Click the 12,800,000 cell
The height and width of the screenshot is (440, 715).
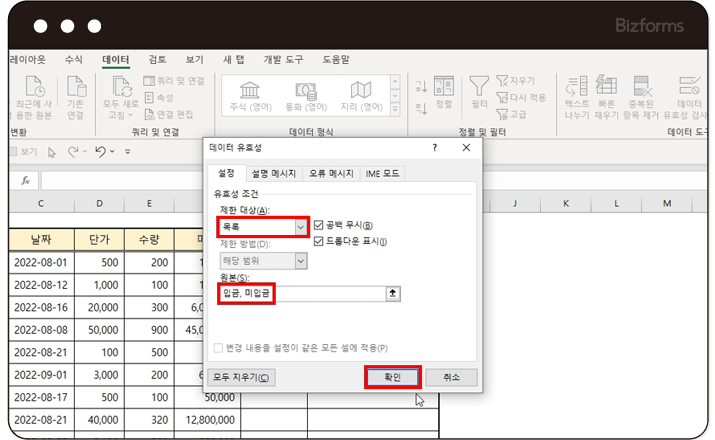[x=207, y=420]
